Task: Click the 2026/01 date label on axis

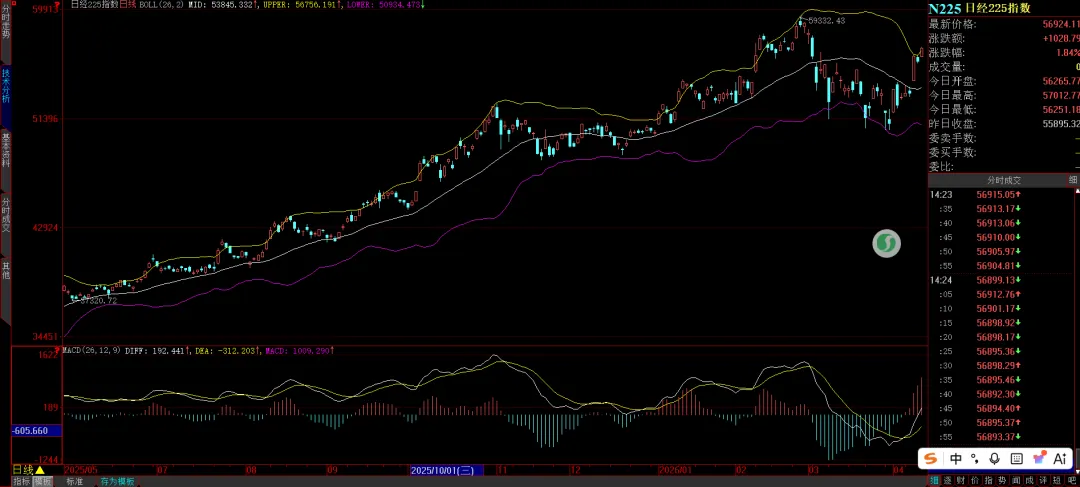Action: click(x=675, y=470)
